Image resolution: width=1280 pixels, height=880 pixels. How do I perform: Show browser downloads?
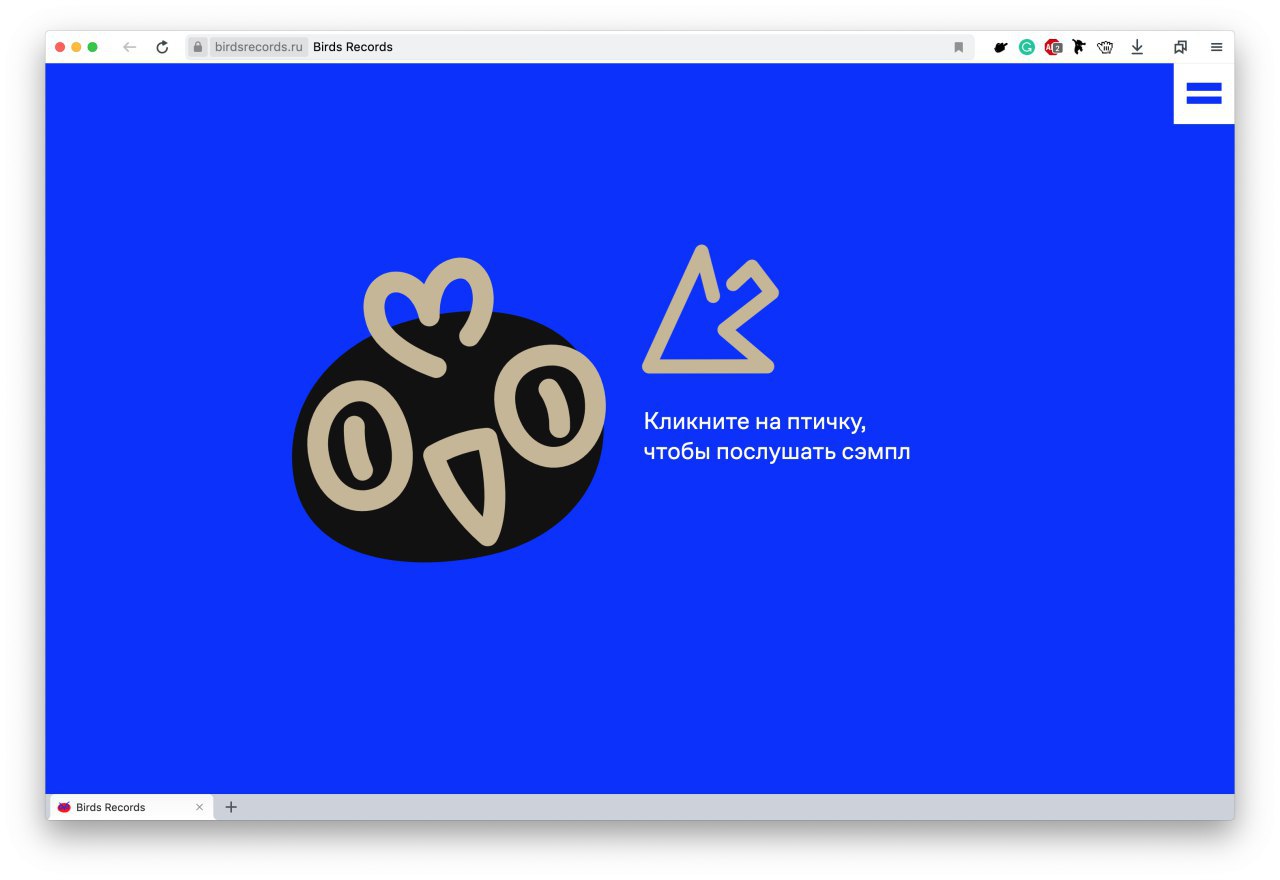(x=1137, y=47)
